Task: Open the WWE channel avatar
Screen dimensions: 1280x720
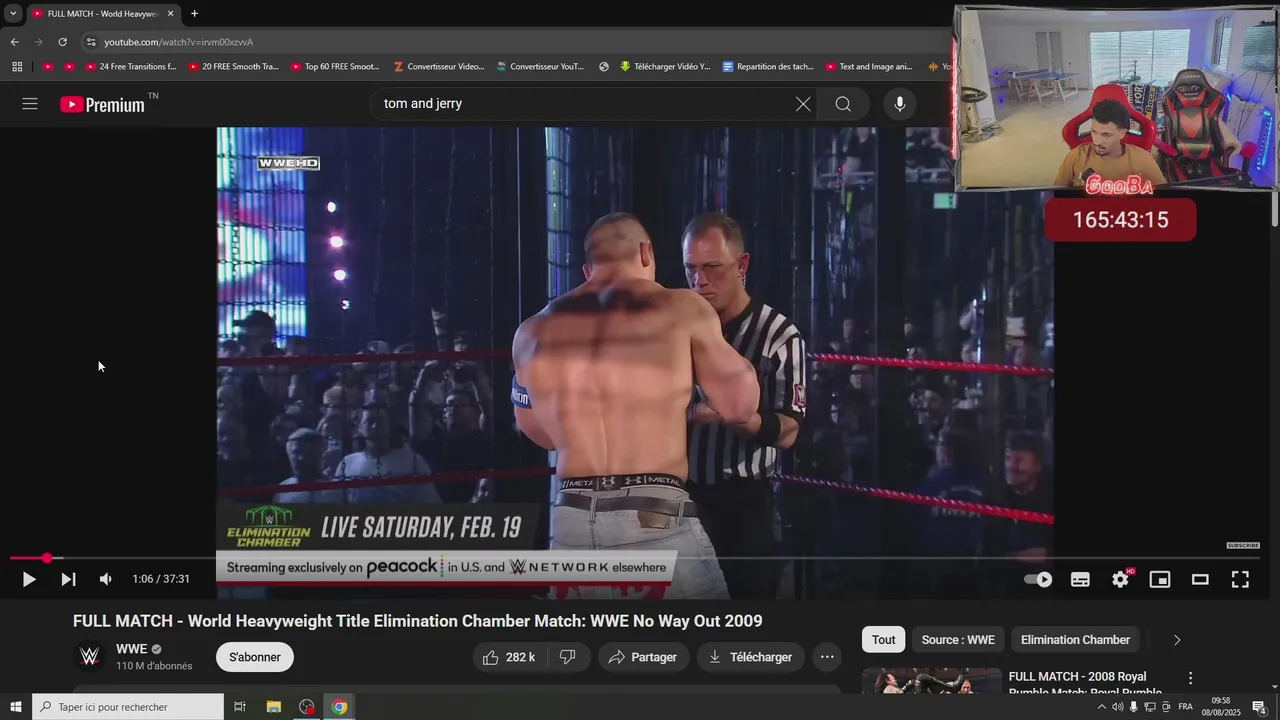Action: [x=89, y=657]
